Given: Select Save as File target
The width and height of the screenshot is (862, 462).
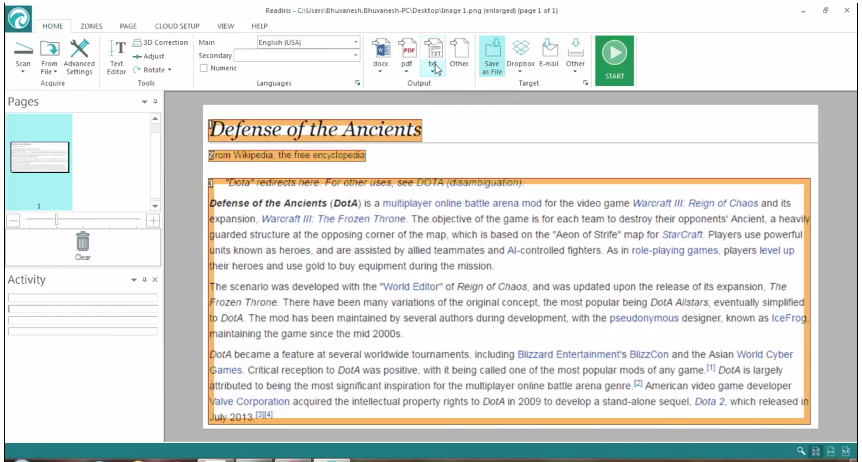Looking at the screenshot, I should (x=492, y=56).
